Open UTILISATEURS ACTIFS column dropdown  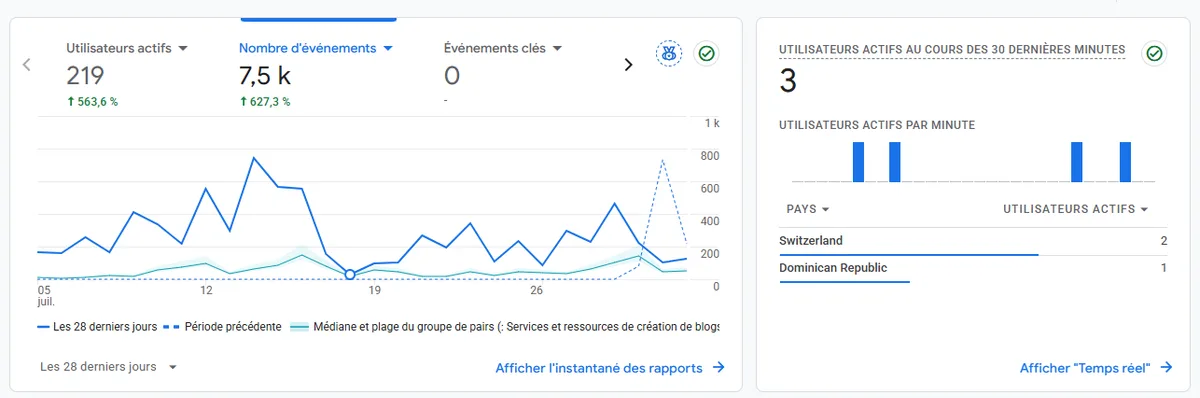tap(1075, 209)
